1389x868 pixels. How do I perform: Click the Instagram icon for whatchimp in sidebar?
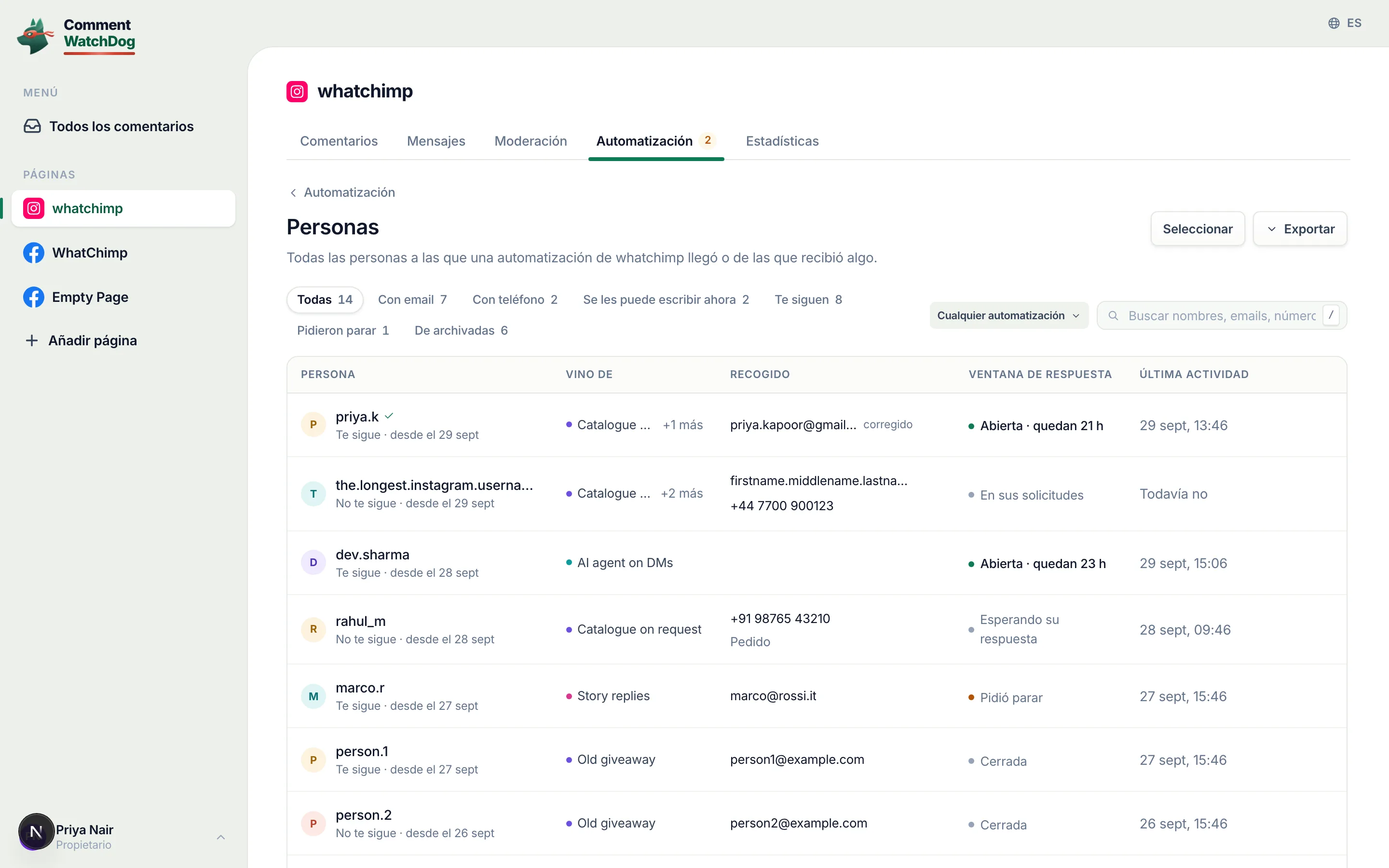[34, 208]
